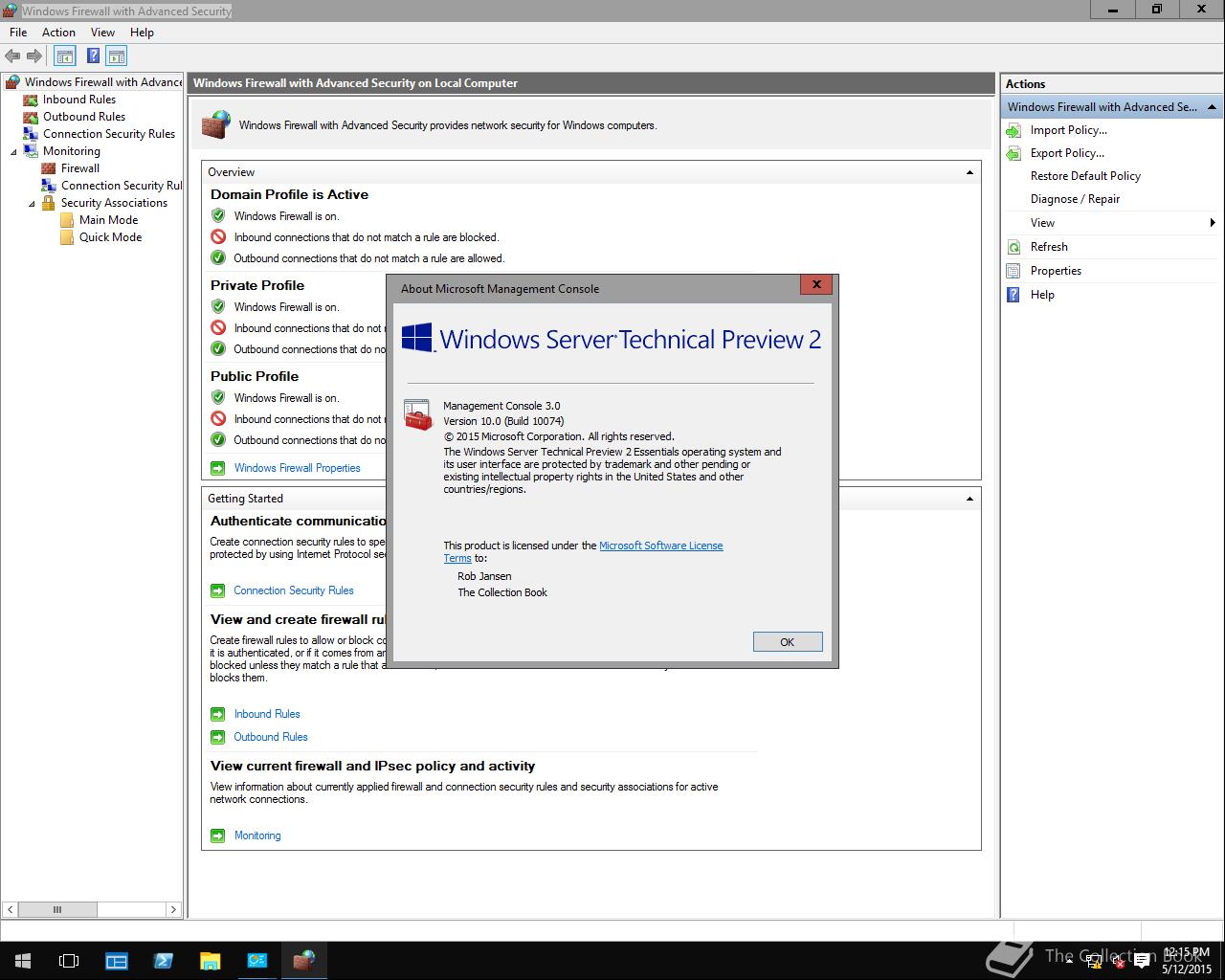
Task: Select the root Windows Firewall with Advanced Security node
Action: click(x=102, y=82)
